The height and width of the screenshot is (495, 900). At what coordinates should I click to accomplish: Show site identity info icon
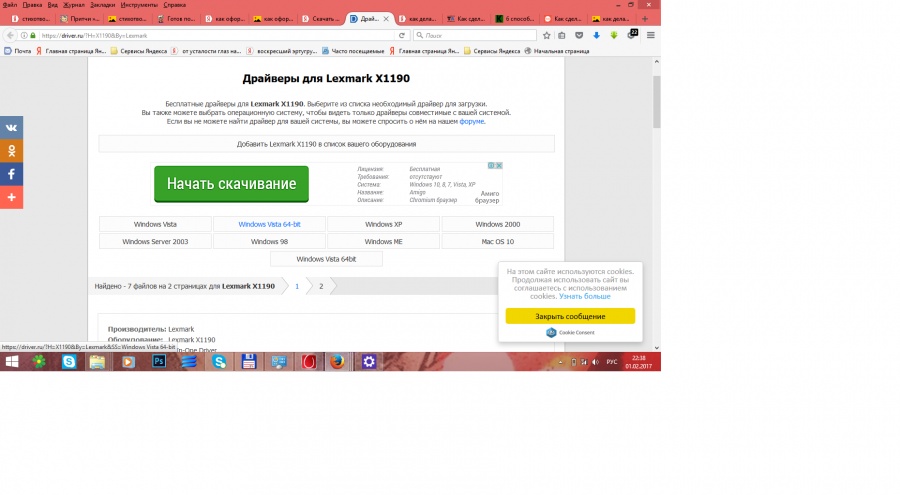(24, 36)
